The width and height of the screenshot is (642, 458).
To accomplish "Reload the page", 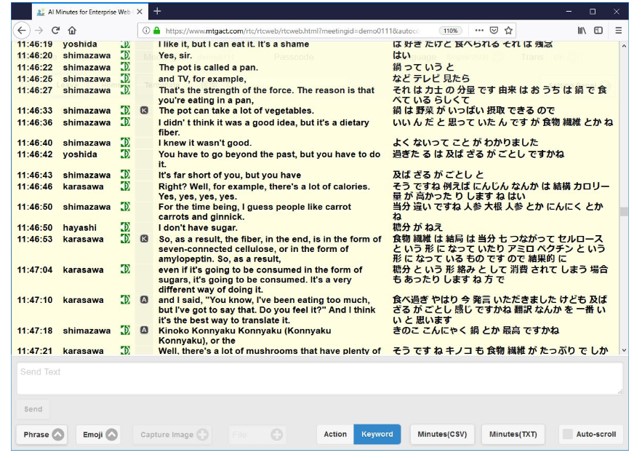I will (56, 30).
